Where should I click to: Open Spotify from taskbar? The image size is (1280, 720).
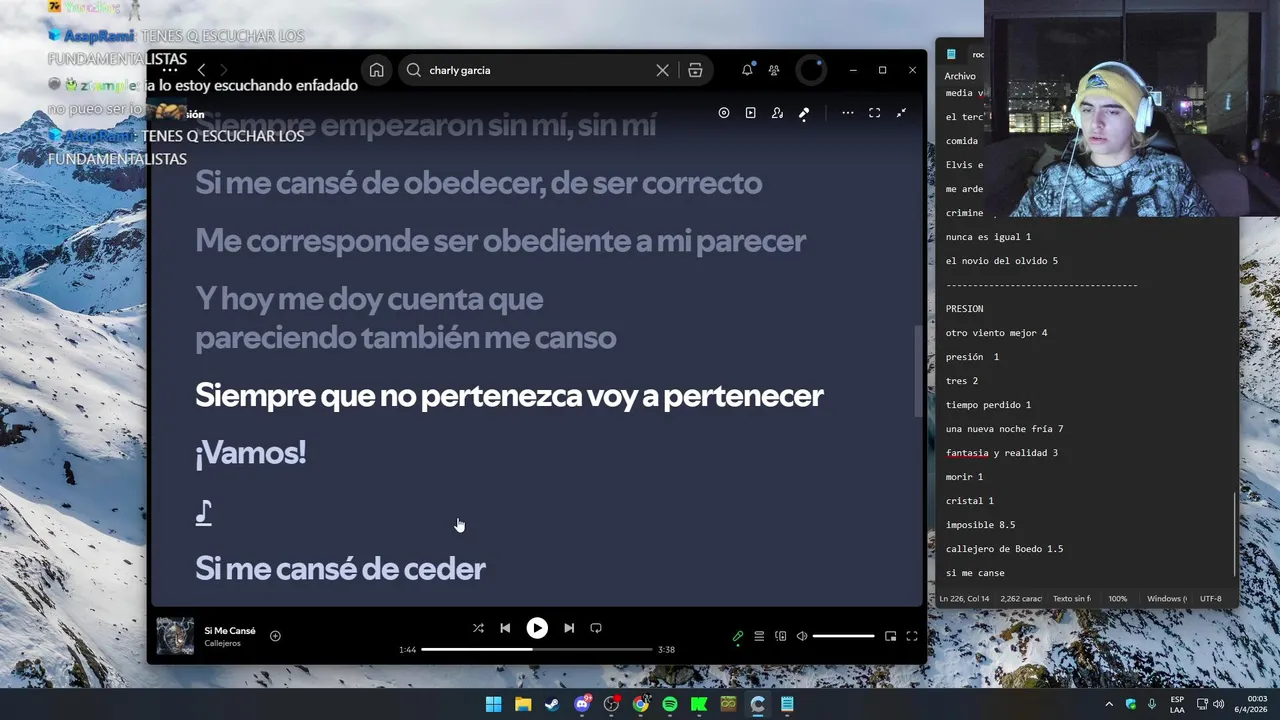pyautogui.click(x=670, y=704)
